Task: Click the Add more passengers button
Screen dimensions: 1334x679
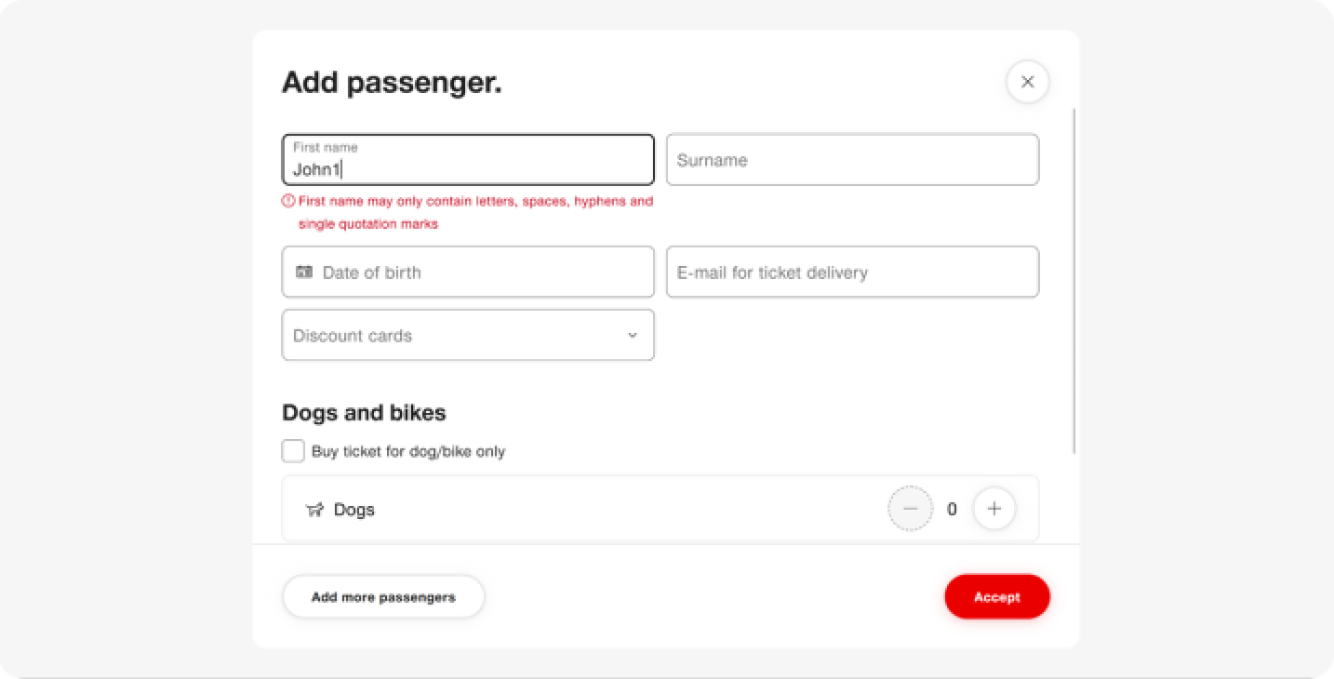Action: [384, 597]
